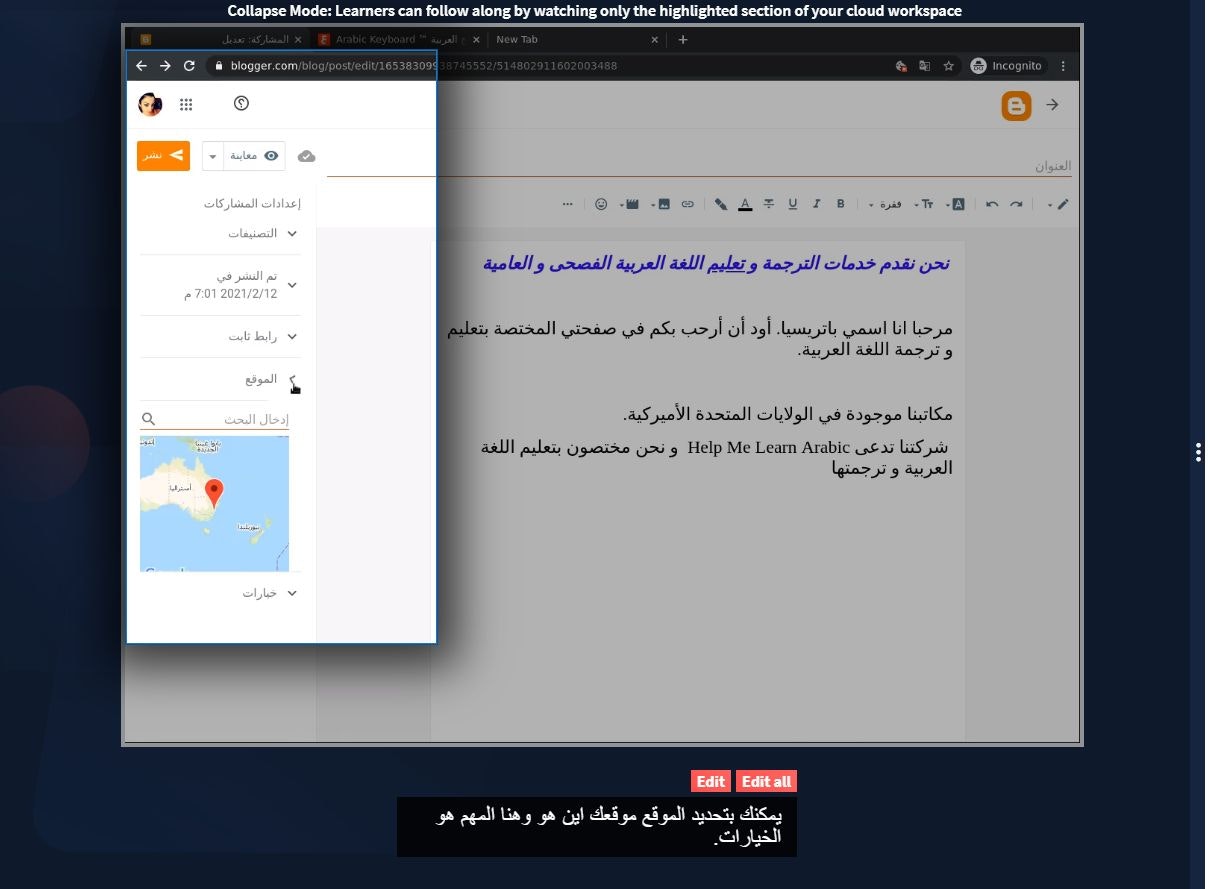Toggle Strikethrough formatting
The image size is (1210, 889).
point(769,204)
